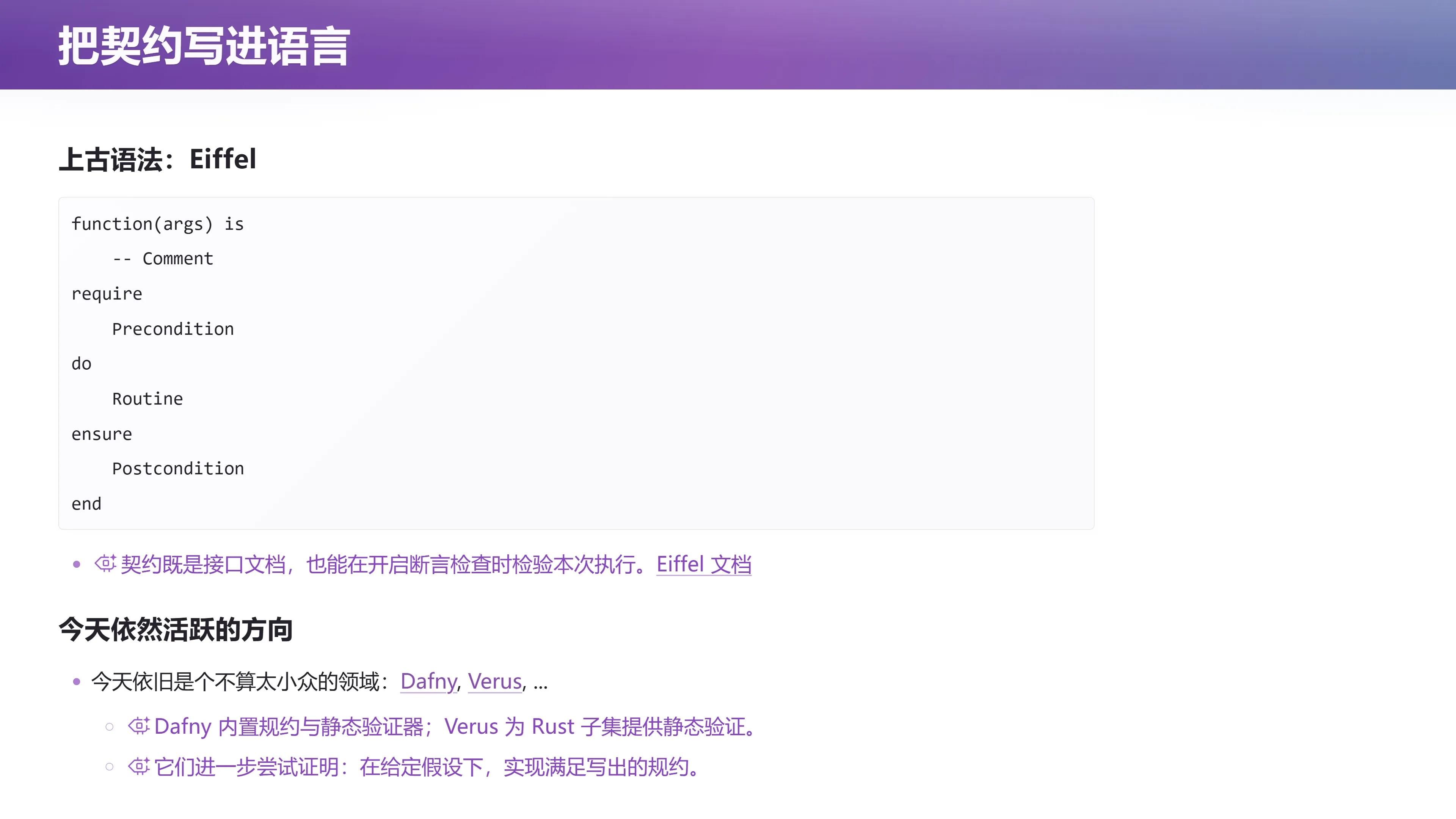This screenshot has height=819, width=1456.
Task: Click the Routine code line
Action: pyautogui.click(x=147, y=399)
